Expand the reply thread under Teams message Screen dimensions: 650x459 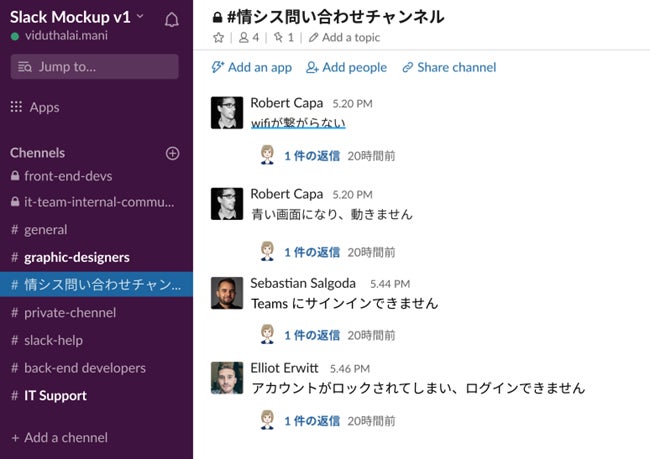312,335
